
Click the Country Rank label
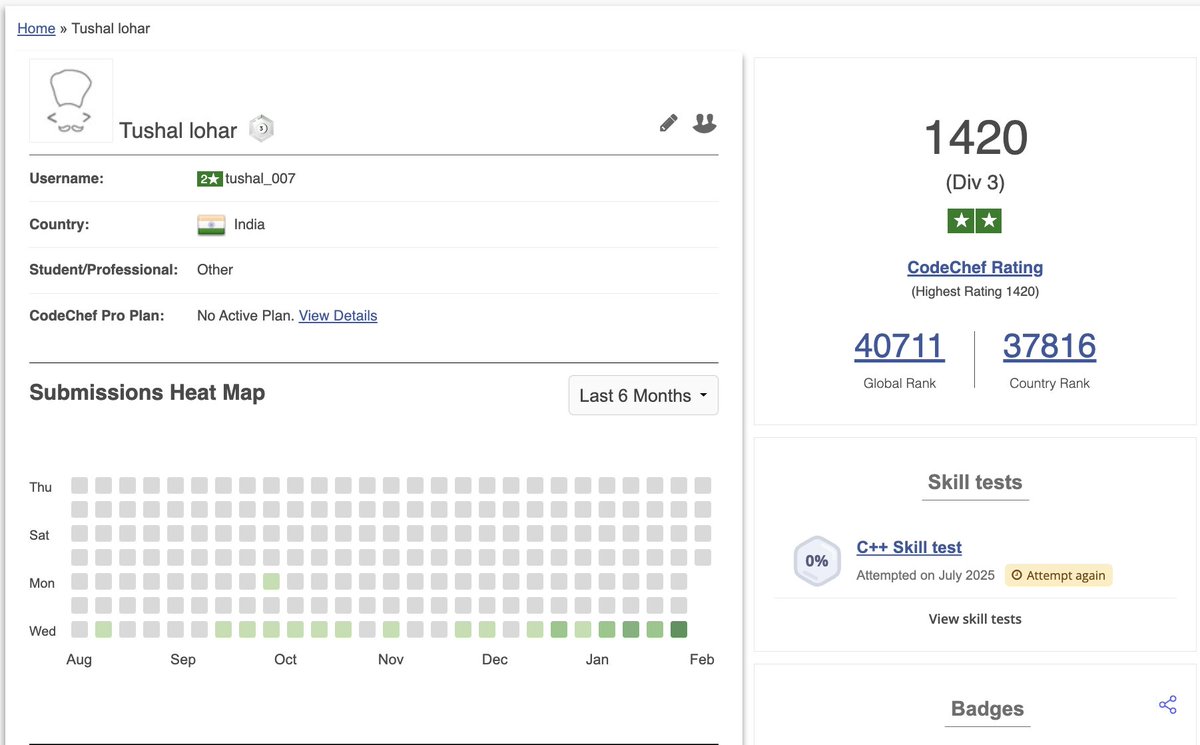tap(1049, 383)
